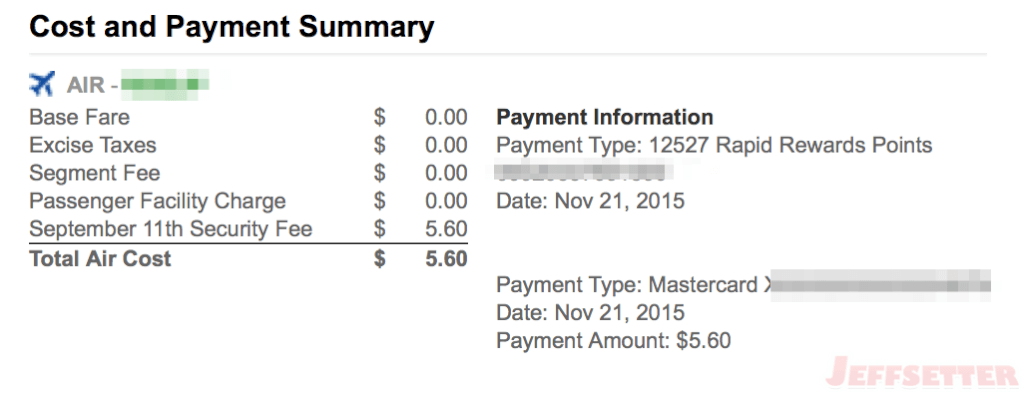Screen dimensions: 1024x393
Task: Click the bold Total Air Cost 5.60 value
Action: click(x=446, y=259)
